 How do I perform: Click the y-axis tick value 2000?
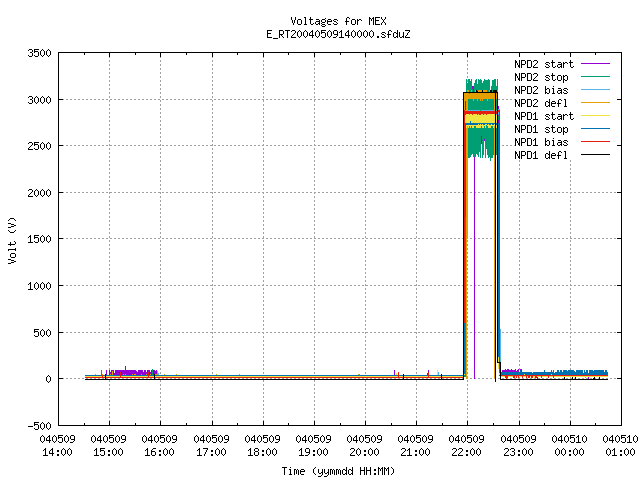click(x=40, y=193)
